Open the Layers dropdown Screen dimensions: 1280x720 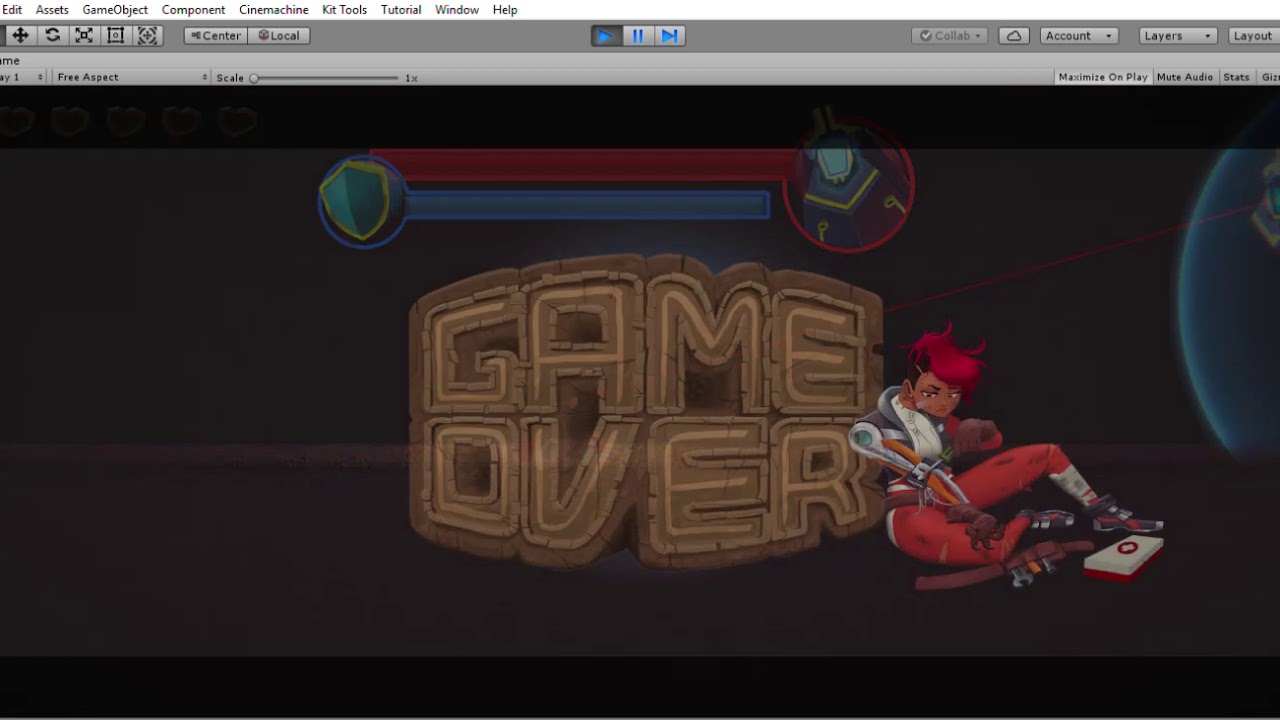1178,35
